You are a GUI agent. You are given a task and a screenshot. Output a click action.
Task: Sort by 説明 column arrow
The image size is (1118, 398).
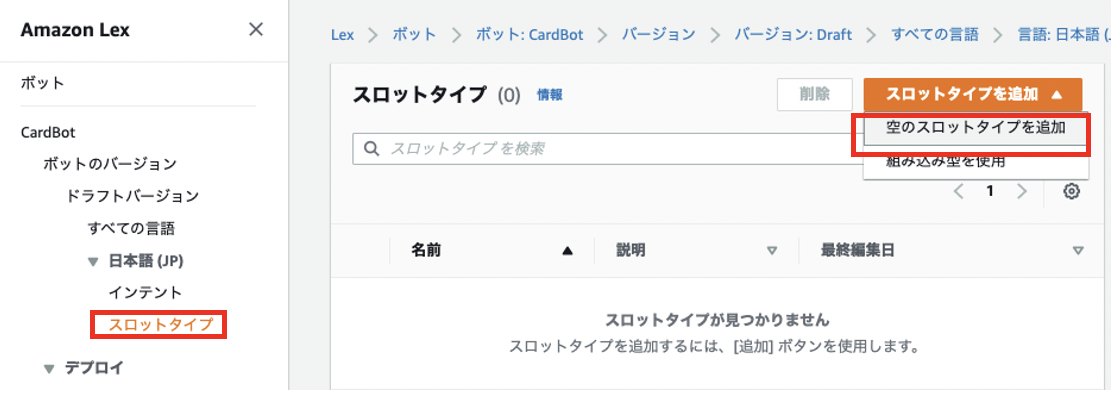pos(771,251)
